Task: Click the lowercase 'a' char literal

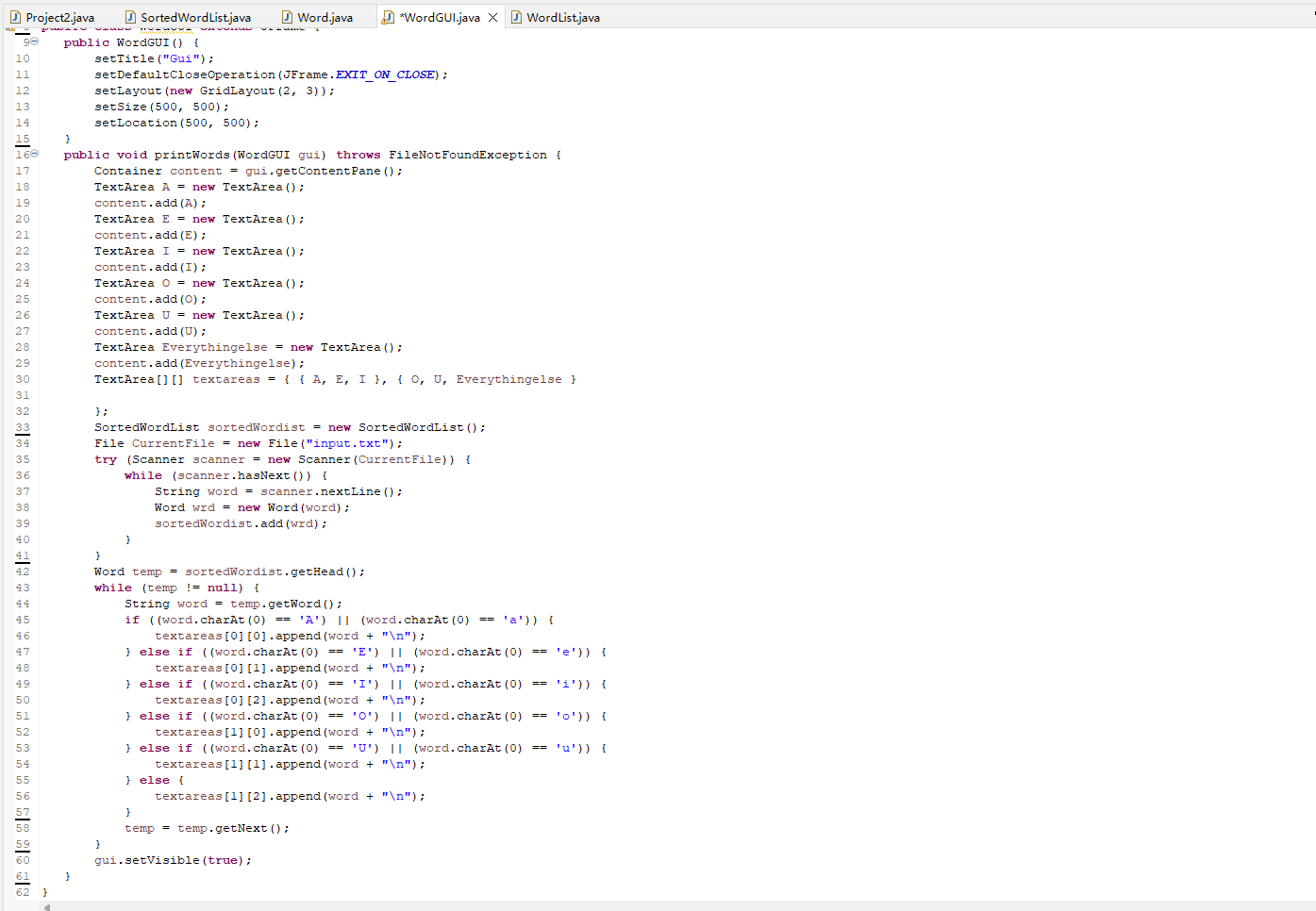Action: [x=513, y=620]
